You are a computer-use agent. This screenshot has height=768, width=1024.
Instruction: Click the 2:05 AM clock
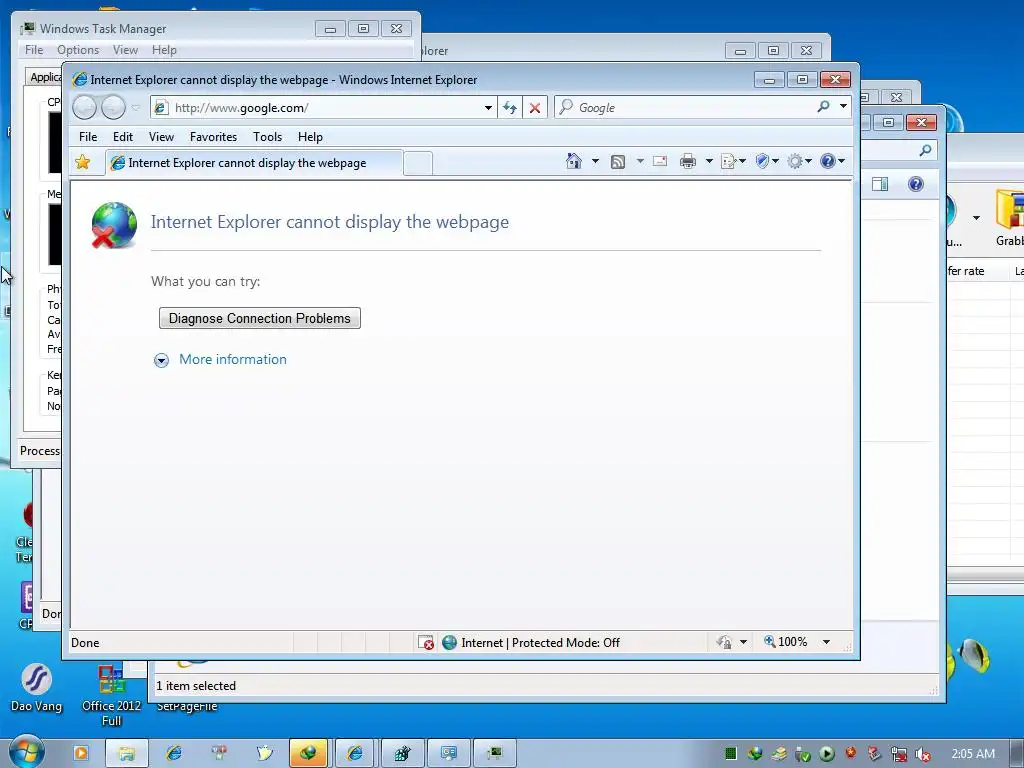(973, 754)
